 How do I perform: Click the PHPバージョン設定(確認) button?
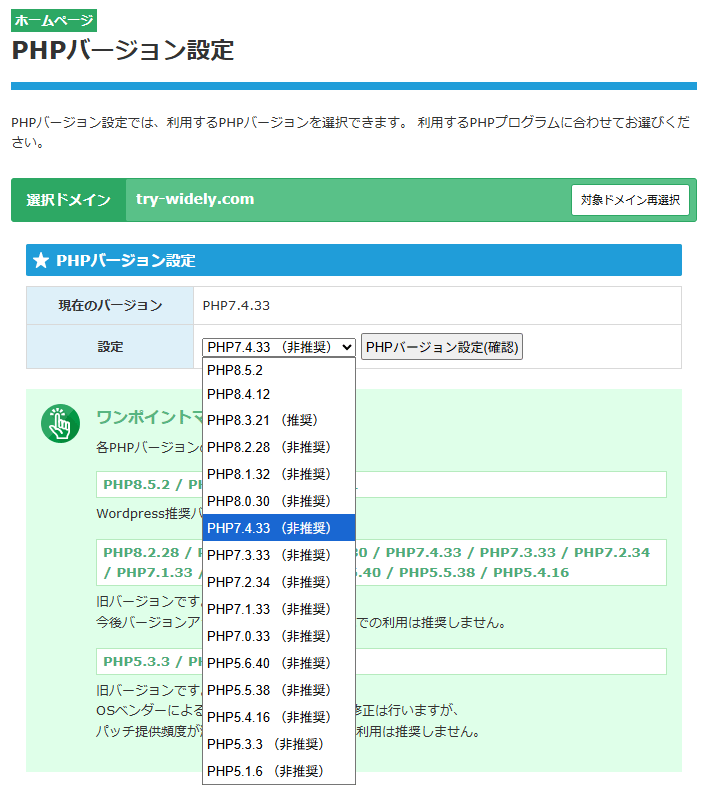click(442, 347)
